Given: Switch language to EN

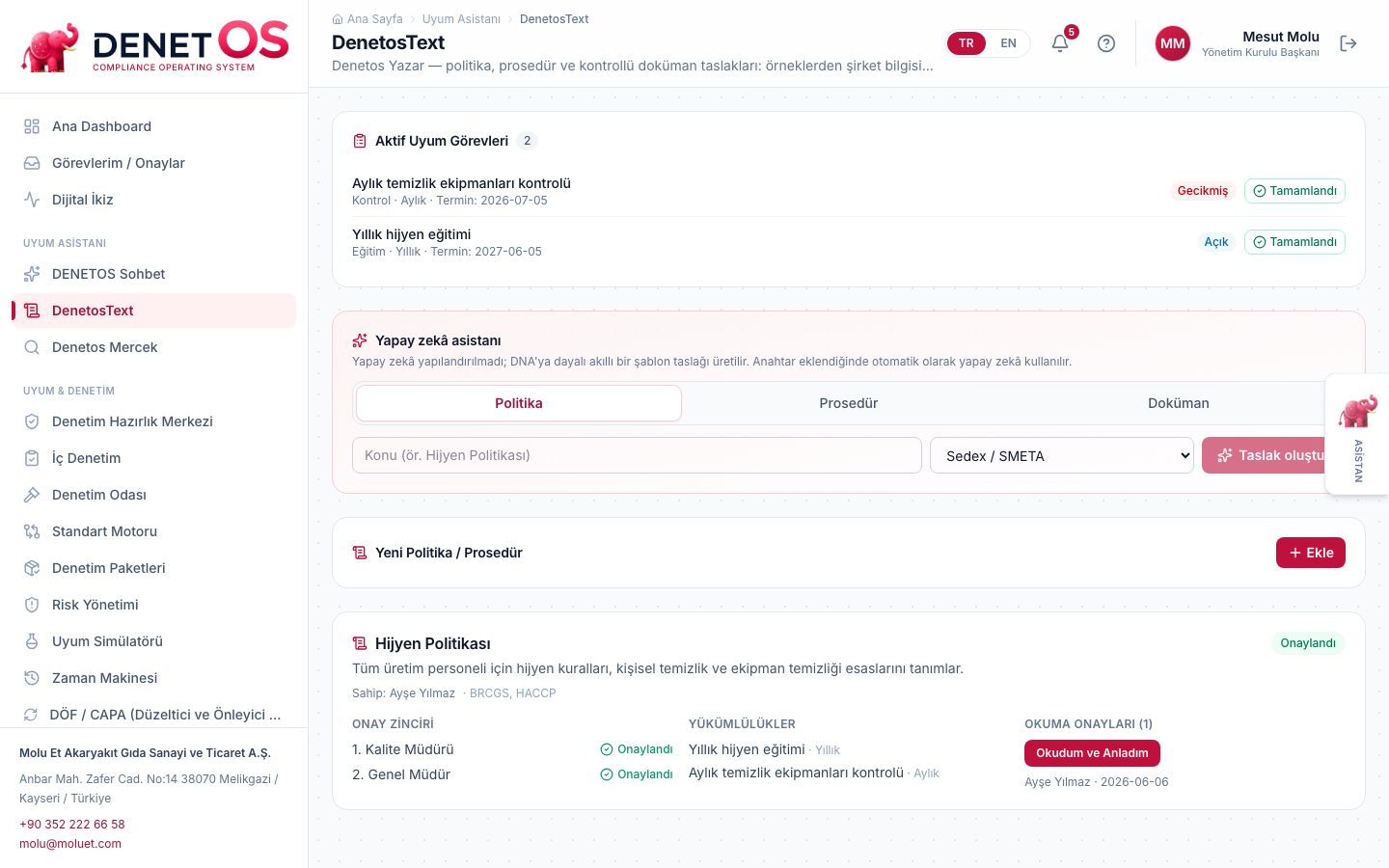Looking at the screenshot, I should (1008, 43).
